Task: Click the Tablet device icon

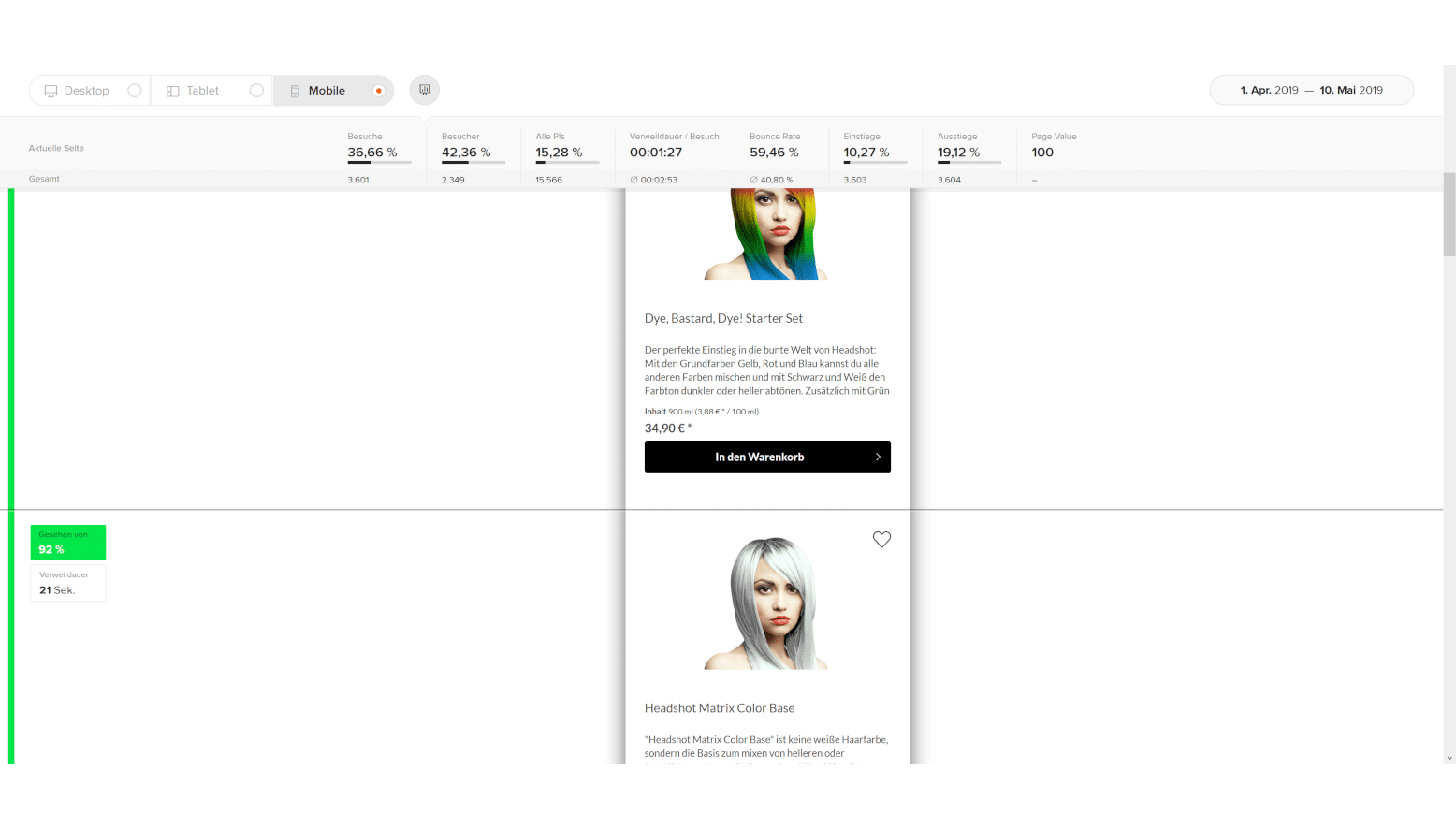Action: point(172,91)
